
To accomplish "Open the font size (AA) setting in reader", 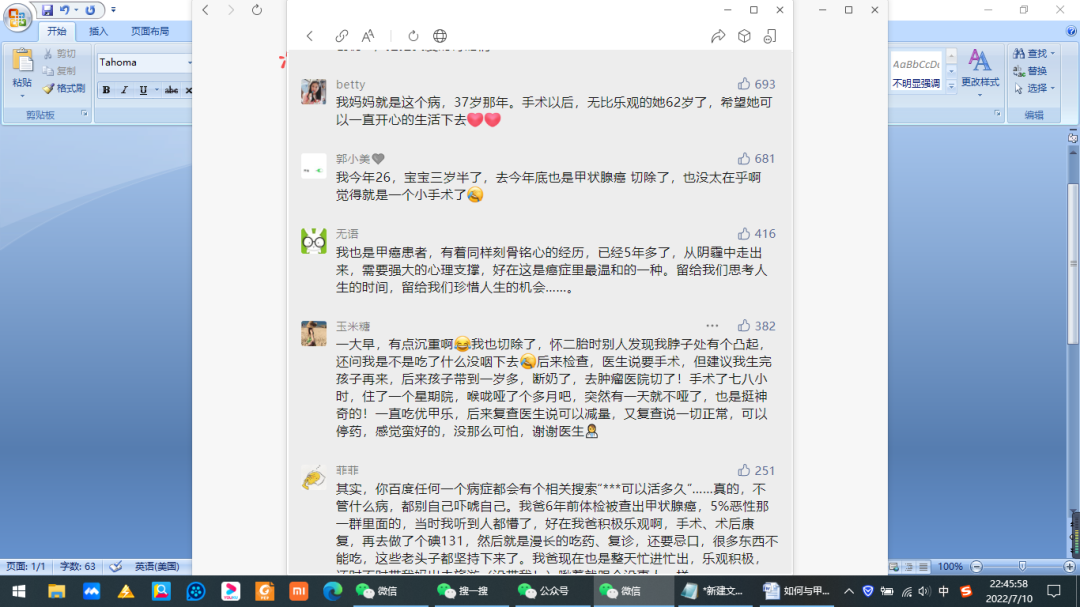I will (x=368, y=35).
